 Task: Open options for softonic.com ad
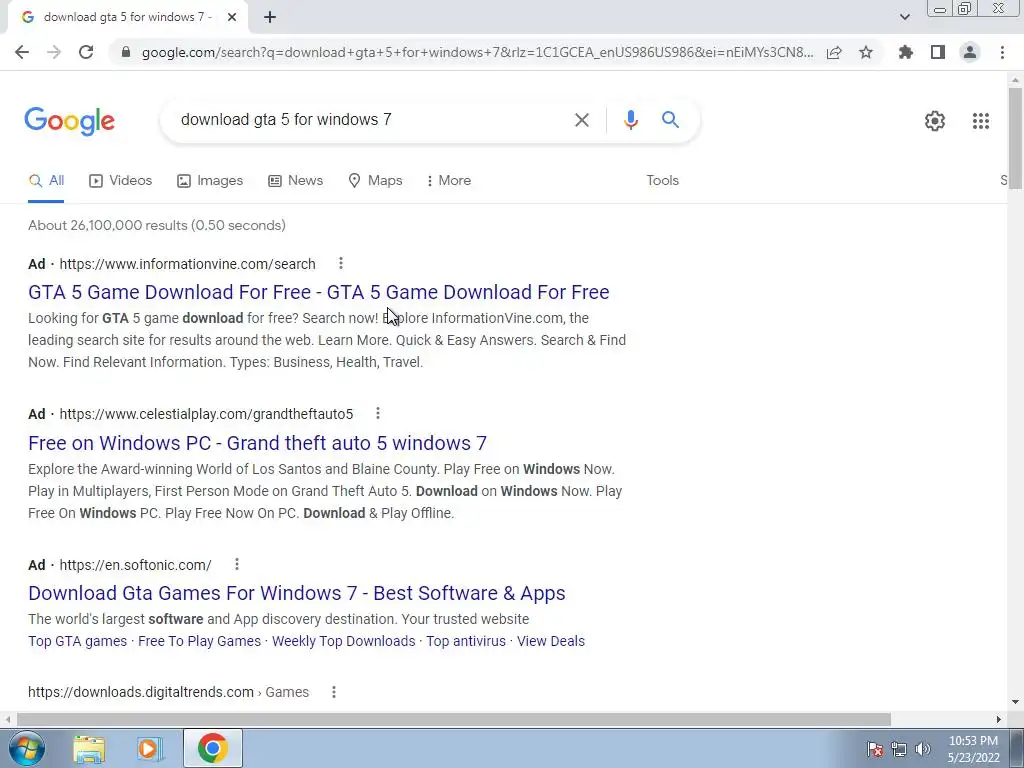click(236, 564)
